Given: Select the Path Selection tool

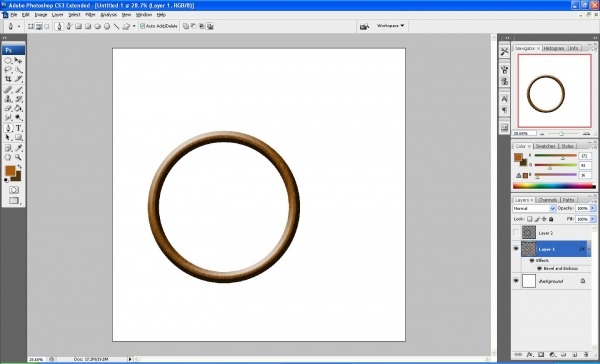Looking at the screenshot, I should pyautogui.click(x=8, y=137).
